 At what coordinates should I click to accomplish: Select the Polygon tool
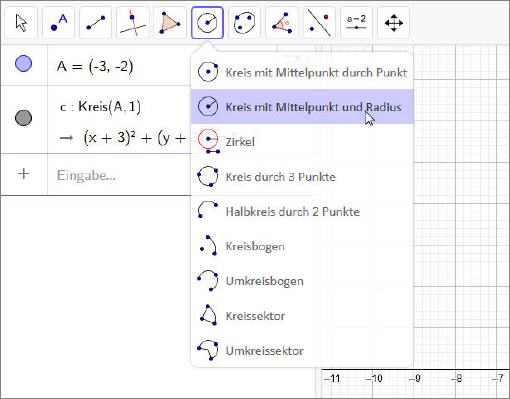170,23
